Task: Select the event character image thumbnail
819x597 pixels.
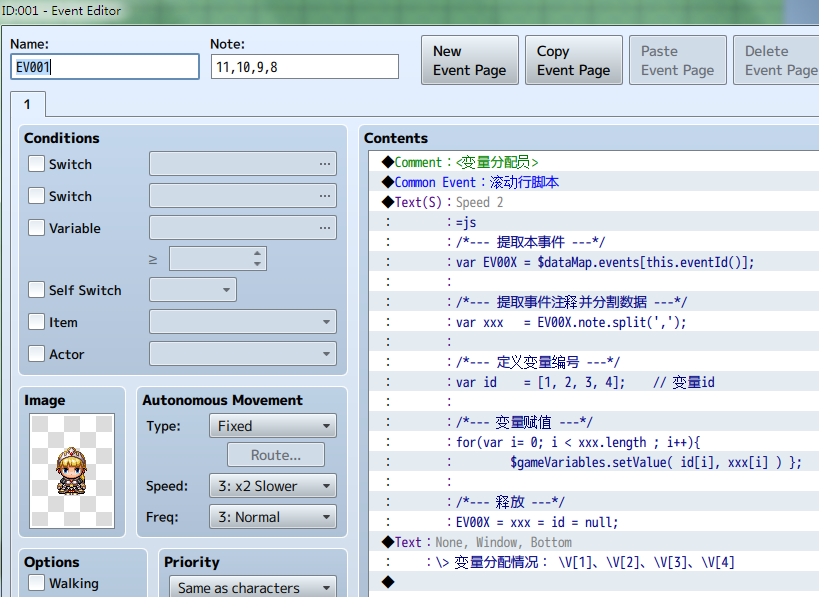Action: coord(72,471)
